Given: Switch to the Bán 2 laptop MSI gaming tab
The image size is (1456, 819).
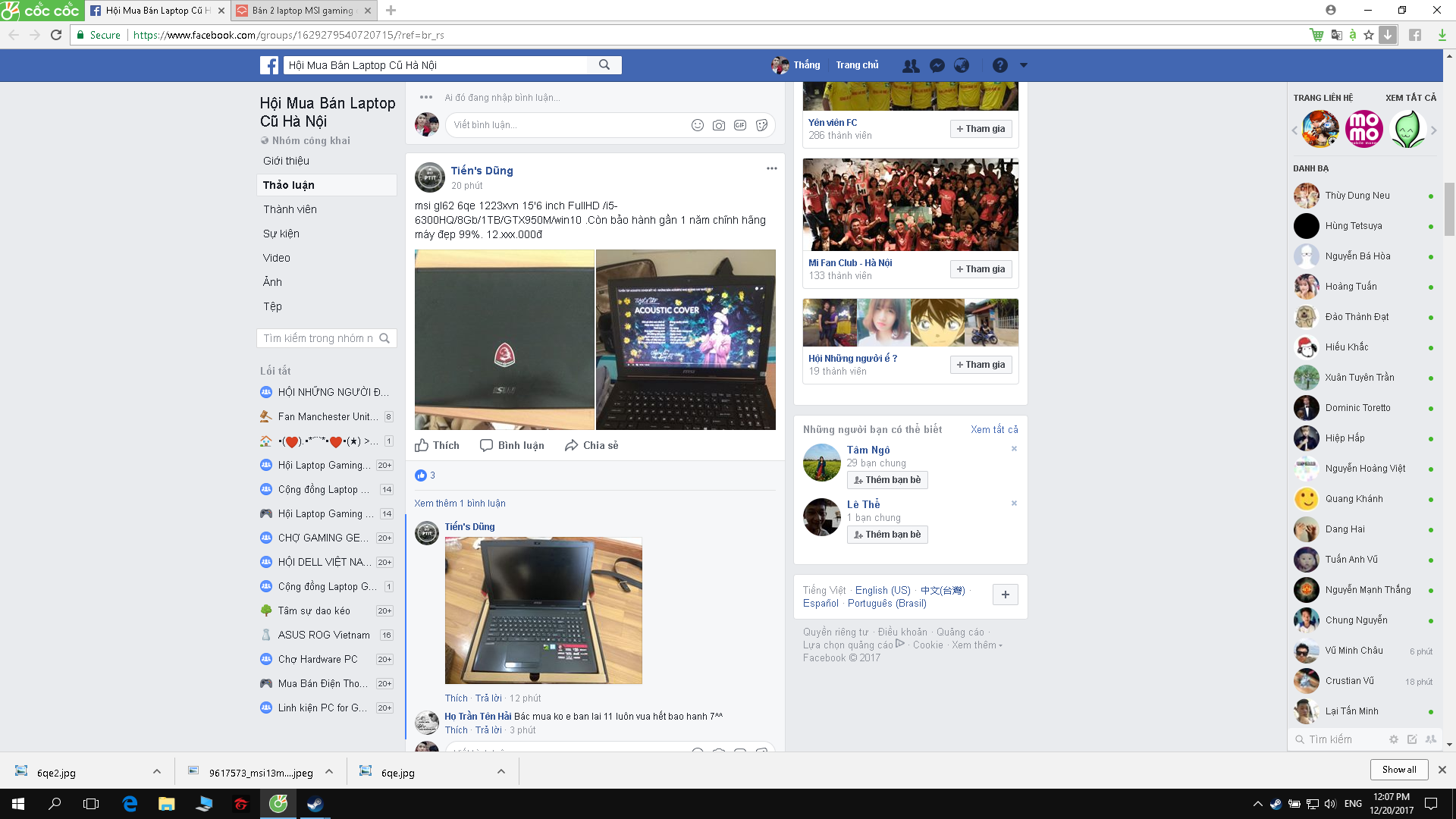Looking at the screenshot, I should [x=302, y=11].
